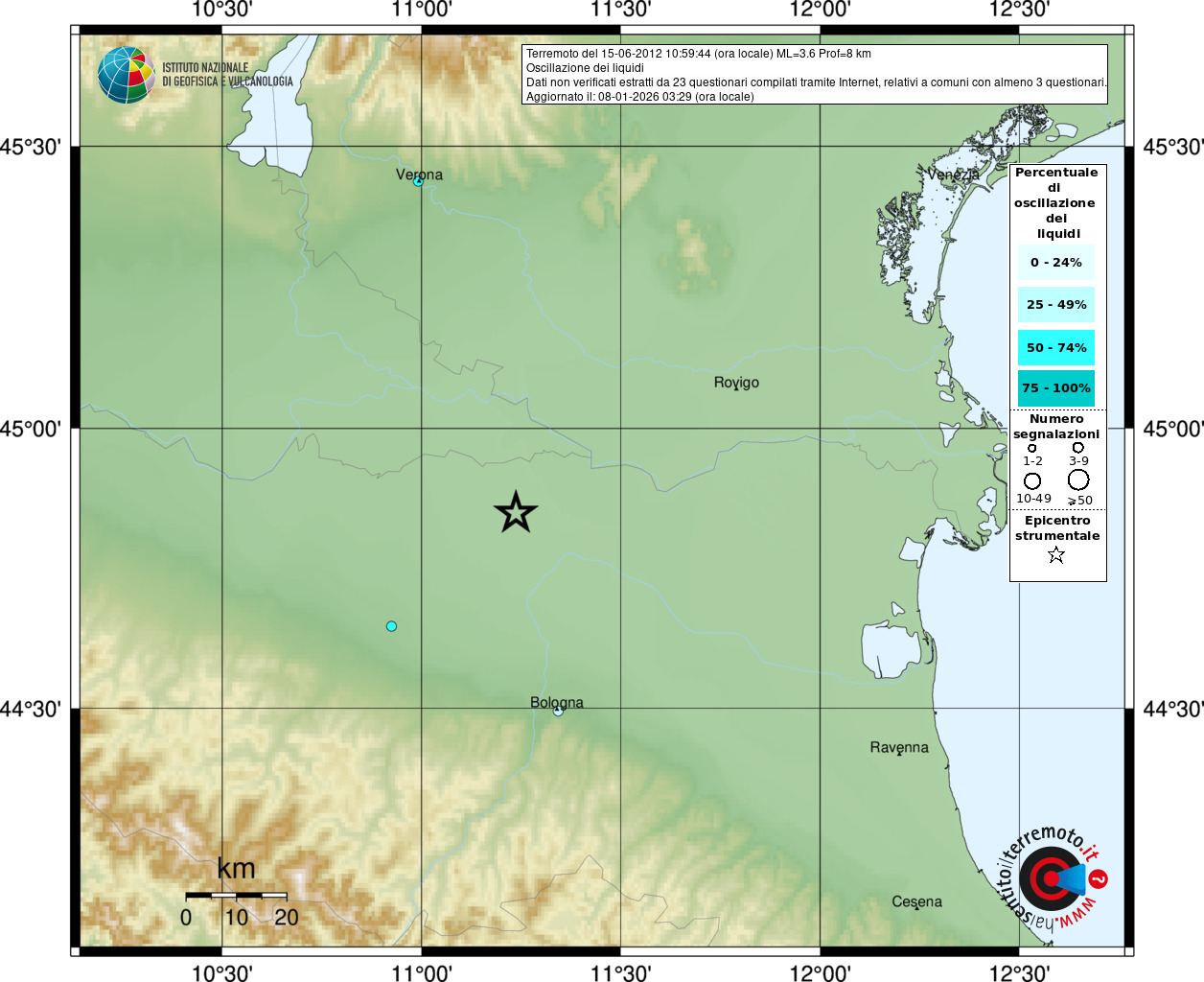This screenshot has width=1204, height=982.
Task: Click 'Istituto Nazionale di Geofisica e Vulcanologia' text
Action: point(227,75)
